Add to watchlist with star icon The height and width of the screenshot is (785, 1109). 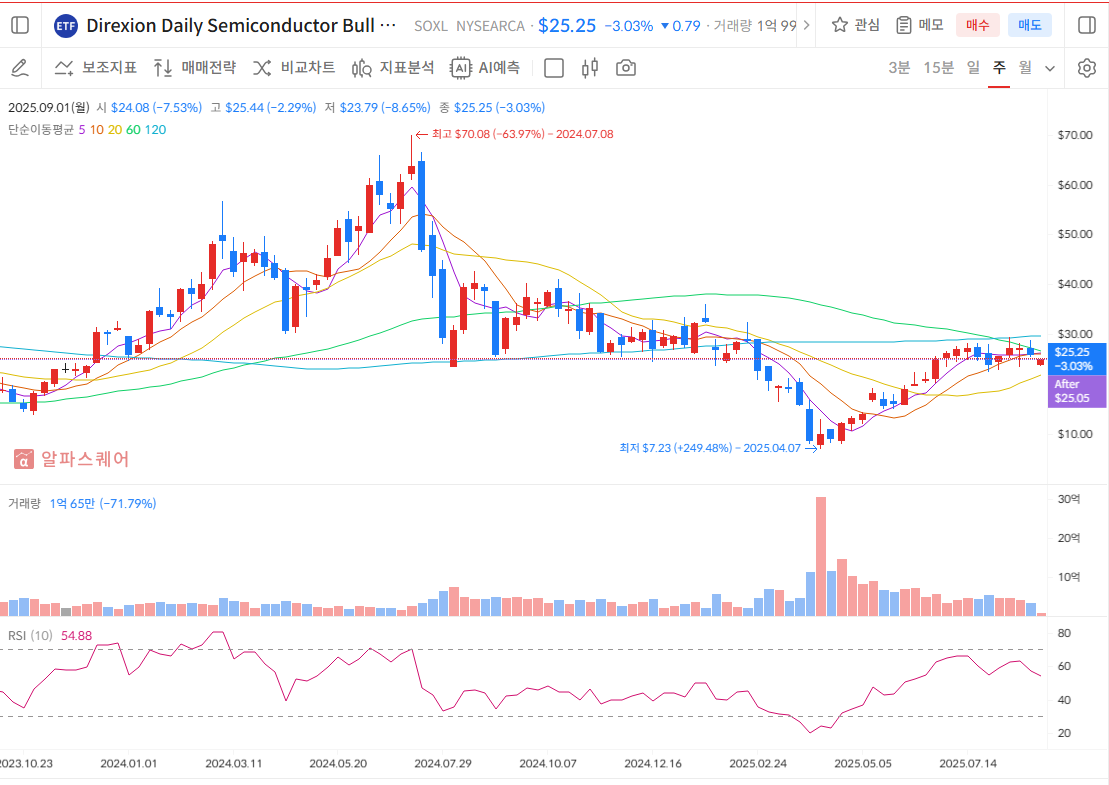pyautogui.click(x=840, y=25)
